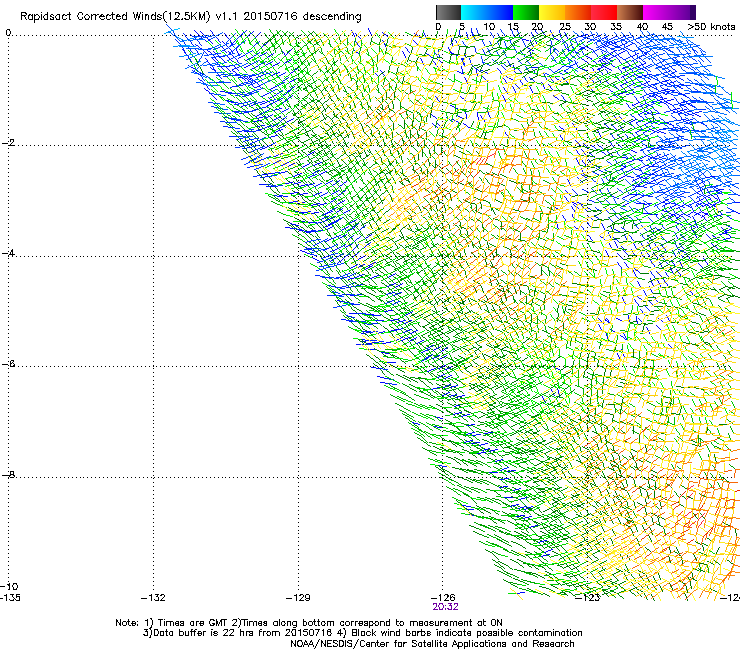This screenshot has height=650, width=740.
Task: Click the "-135" longitude axis label
Action: coord(10,598)
